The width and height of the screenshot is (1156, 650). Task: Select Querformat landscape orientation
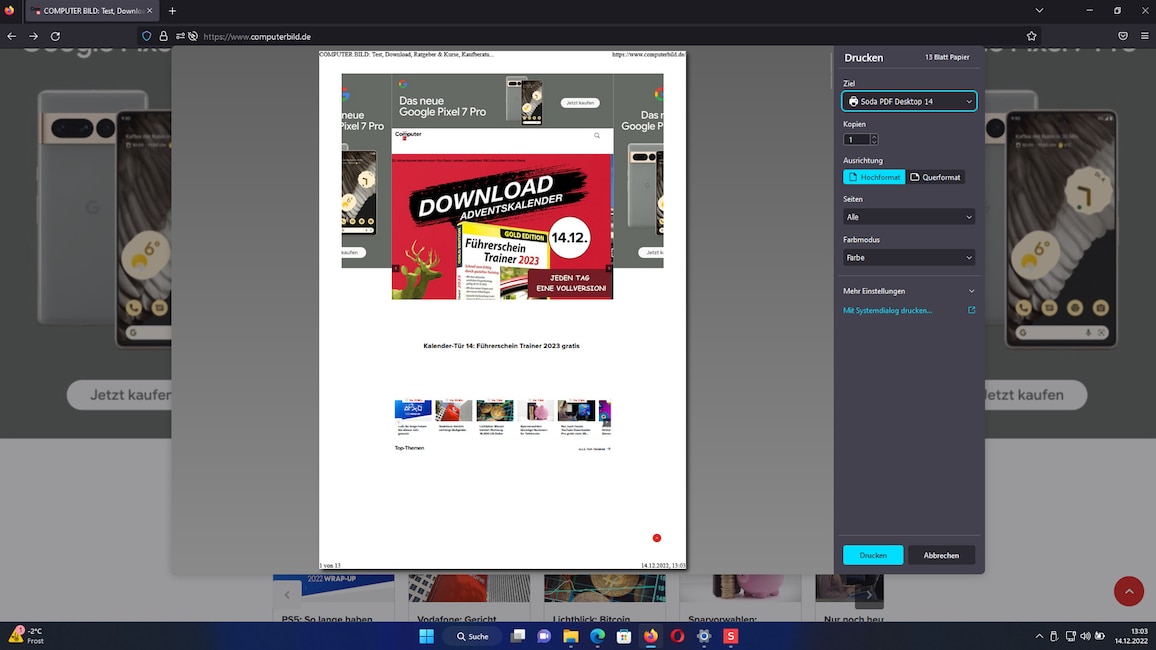[936, 177]
